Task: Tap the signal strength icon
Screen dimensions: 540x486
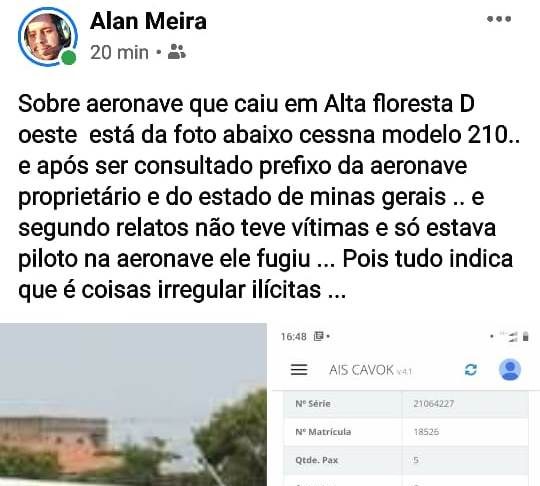Action: tap(512, 337)
